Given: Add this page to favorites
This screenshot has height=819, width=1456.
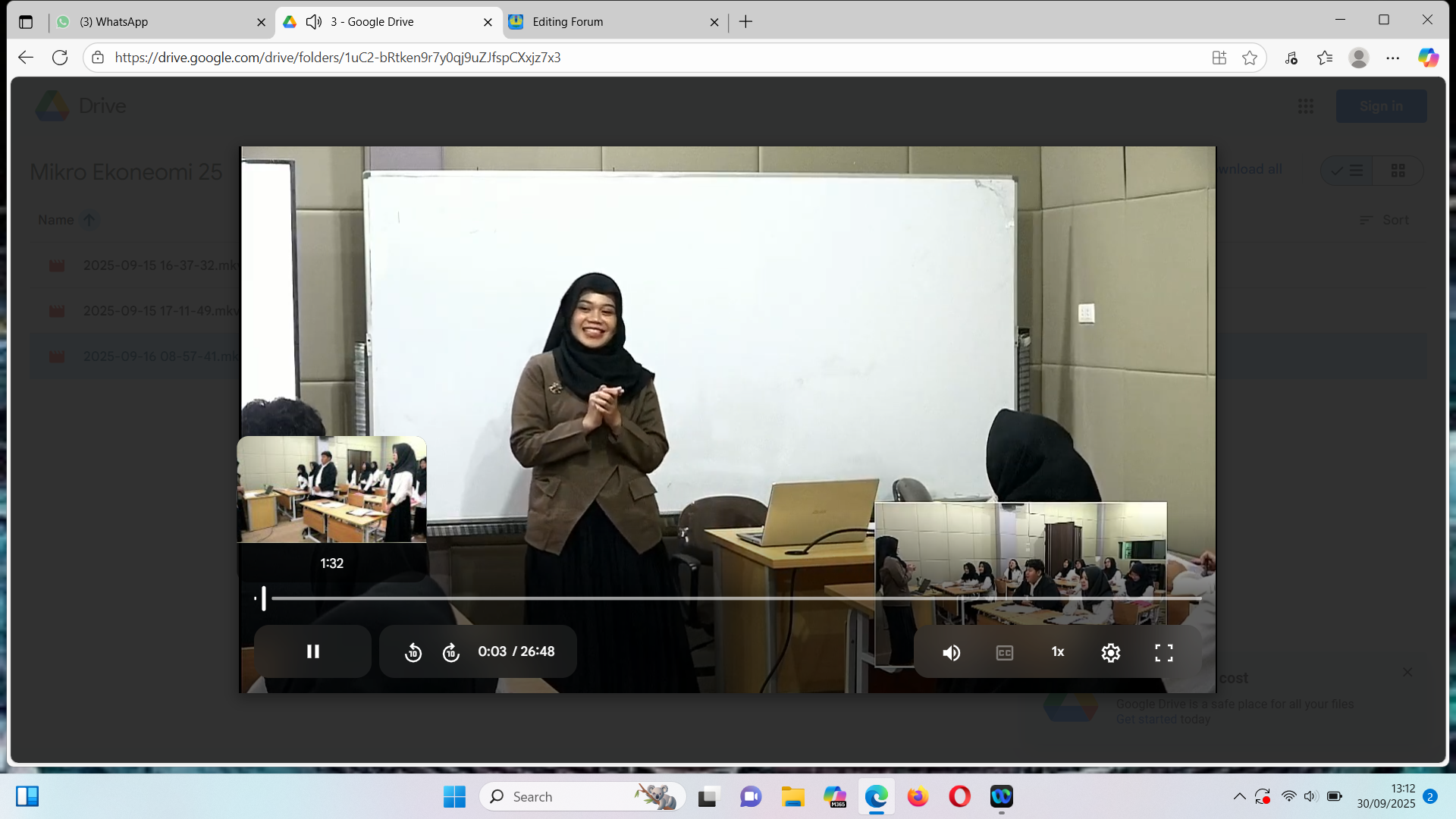Looking at the screenshot, I should coord(1249,58).
